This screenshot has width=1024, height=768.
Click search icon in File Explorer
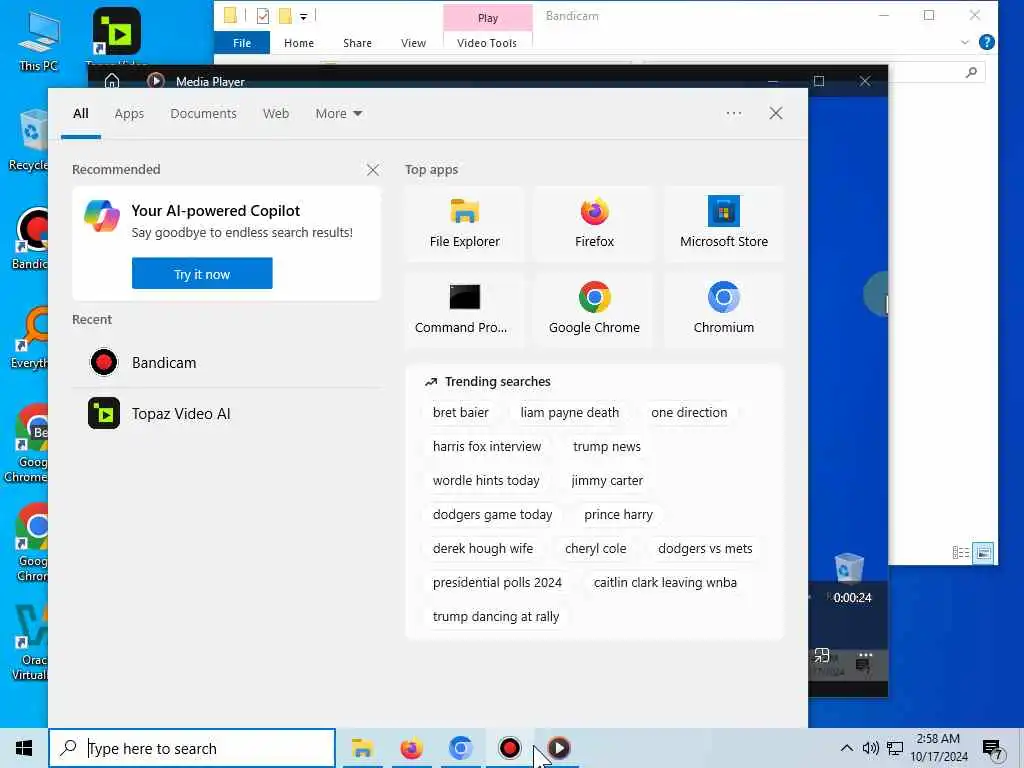[x=971, y=72]
